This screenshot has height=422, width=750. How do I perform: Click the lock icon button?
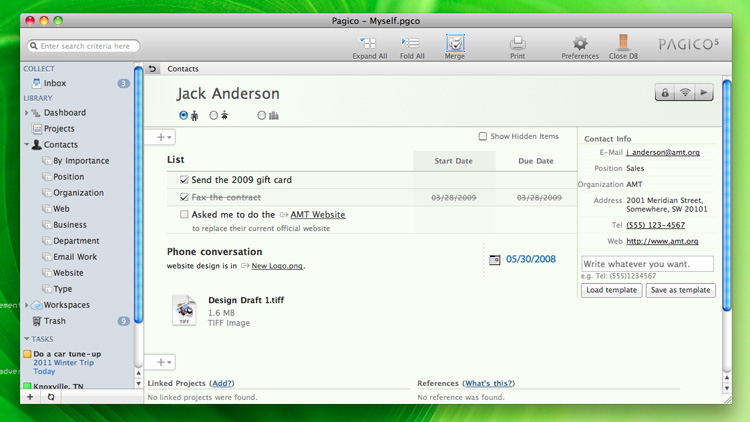[665, 92]
